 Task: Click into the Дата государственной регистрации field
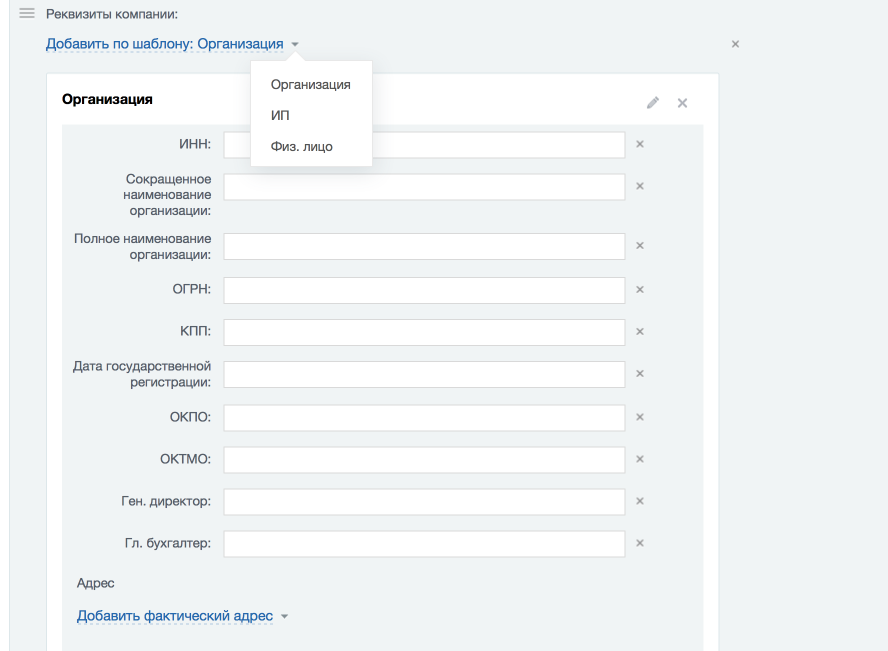(x=424, y=374)
